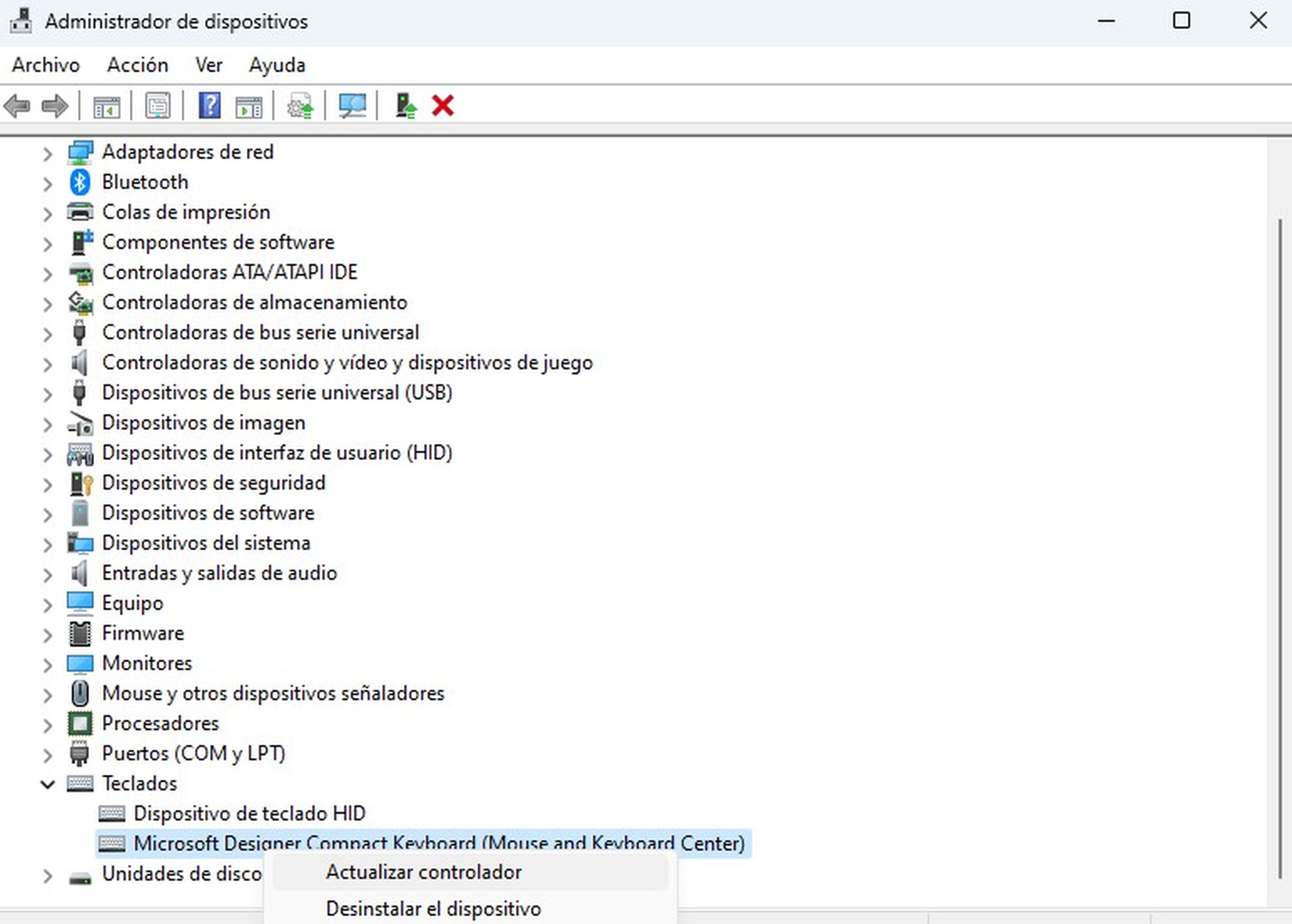The width and height of the screenshot is (1292, 924).
Task: Click red X uninstall device icon
Action: coord(442,106)
